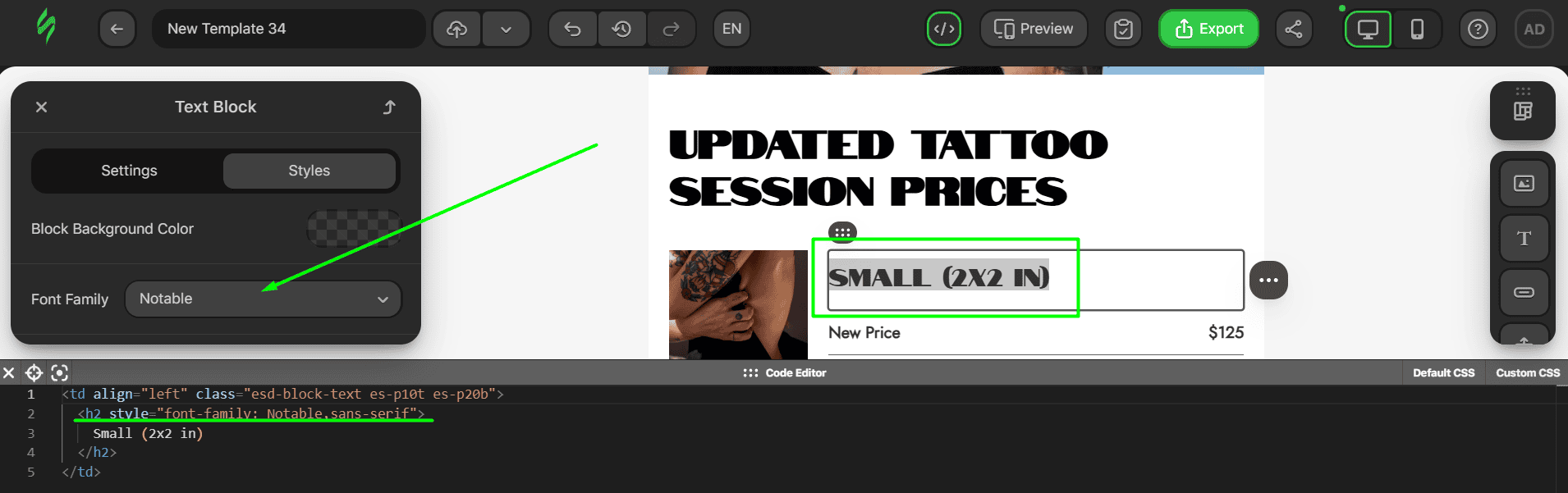This screenshot has height=493, width=1568.
Task: Switch to mobile view mode
Action: 1417,29
